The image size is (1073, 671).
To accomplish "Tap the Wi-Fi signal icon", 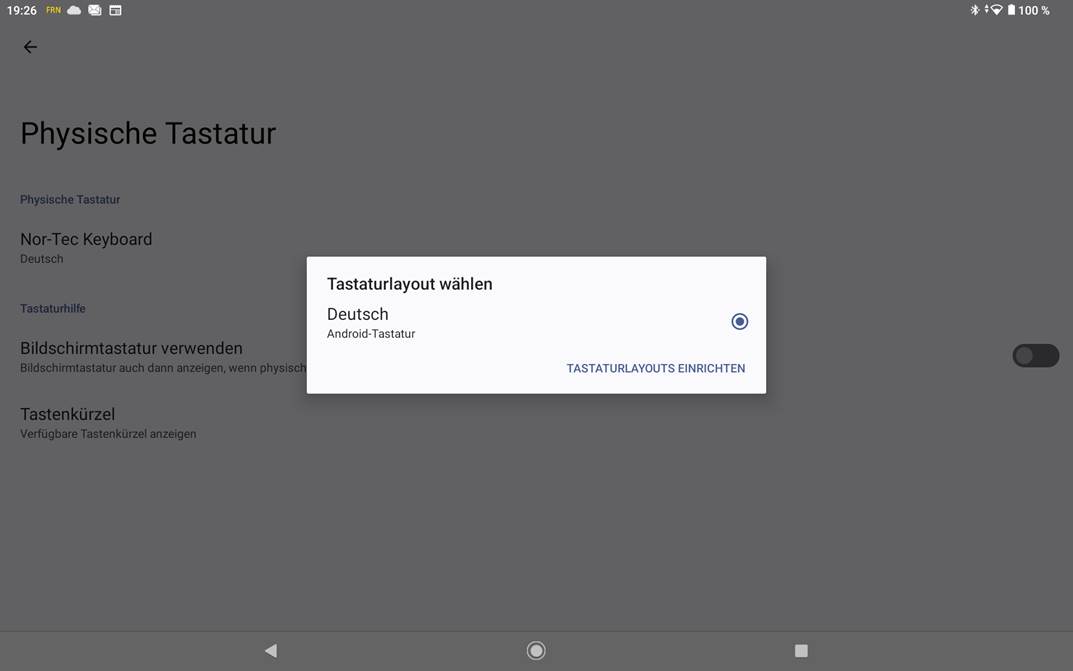I will pos(995,10).
